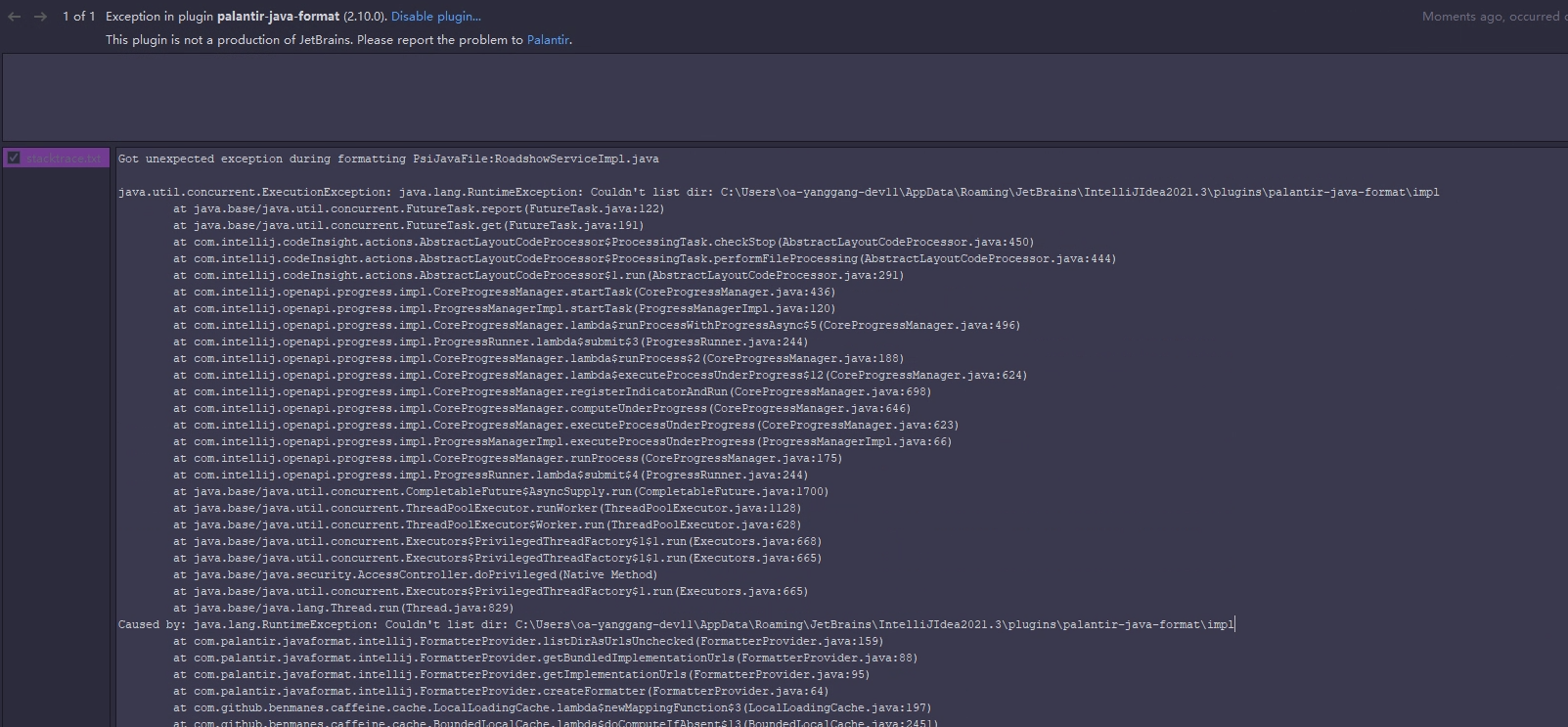
Task: Open the Palantir report link
Action: click(548, 40)
